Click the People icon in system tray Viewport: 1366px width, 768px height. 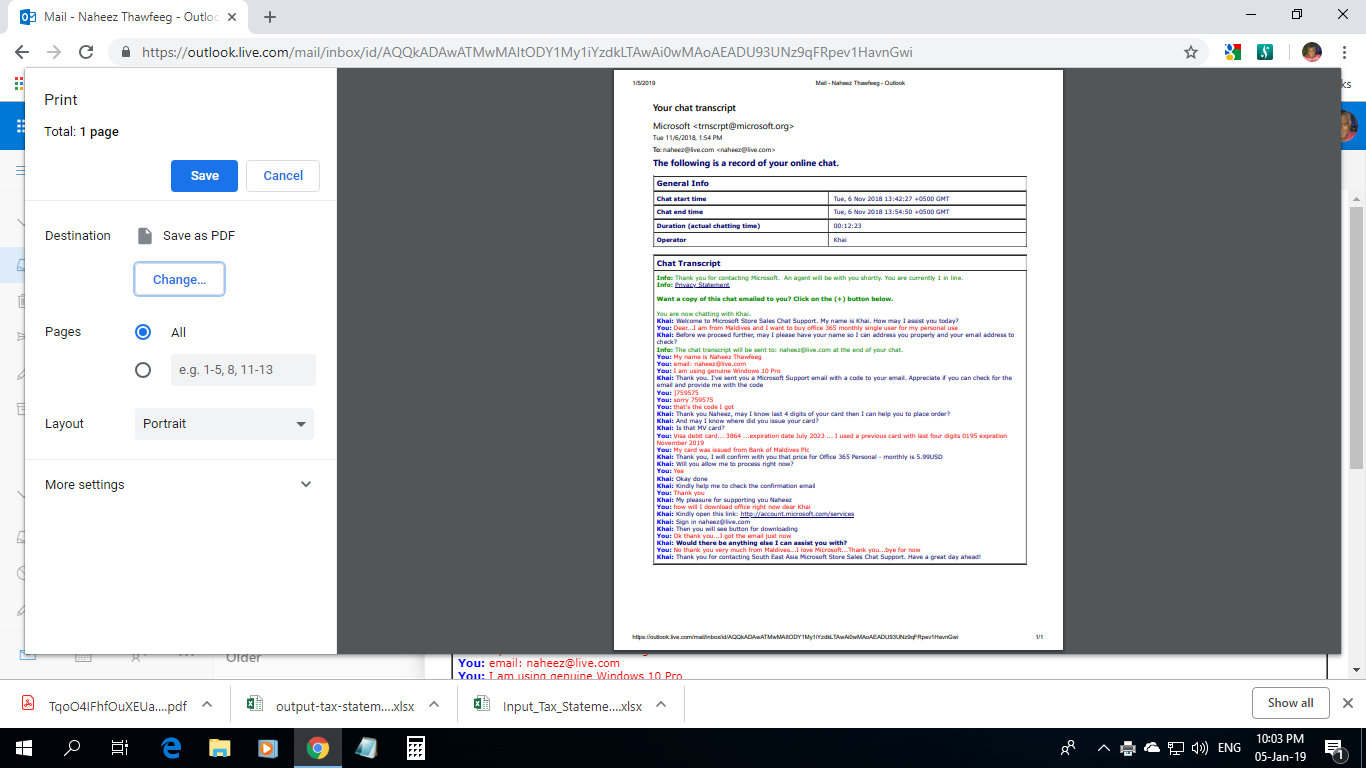pyautogui.click(x=1069, y=748)
